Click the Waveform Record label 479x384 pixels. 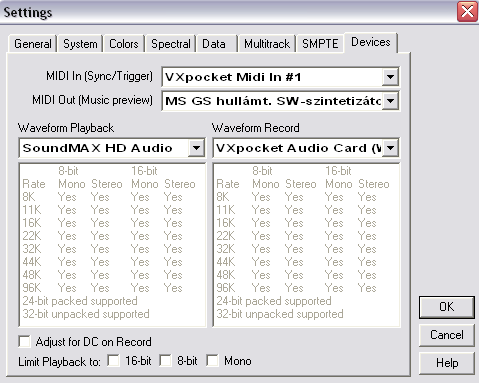tap(256, 128)
